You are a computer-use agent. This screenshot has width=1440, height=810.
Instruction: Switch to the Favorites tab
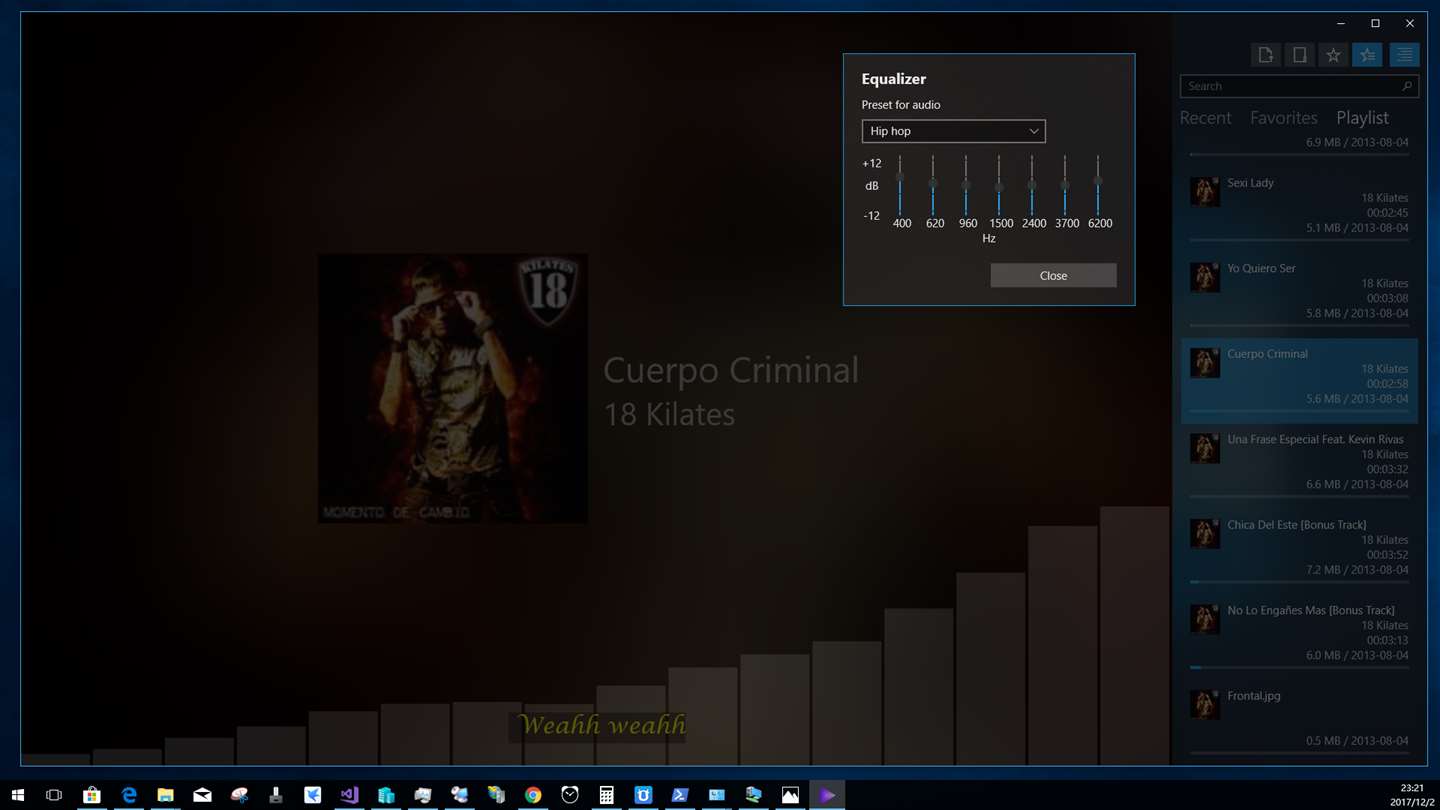(1284, 118)
